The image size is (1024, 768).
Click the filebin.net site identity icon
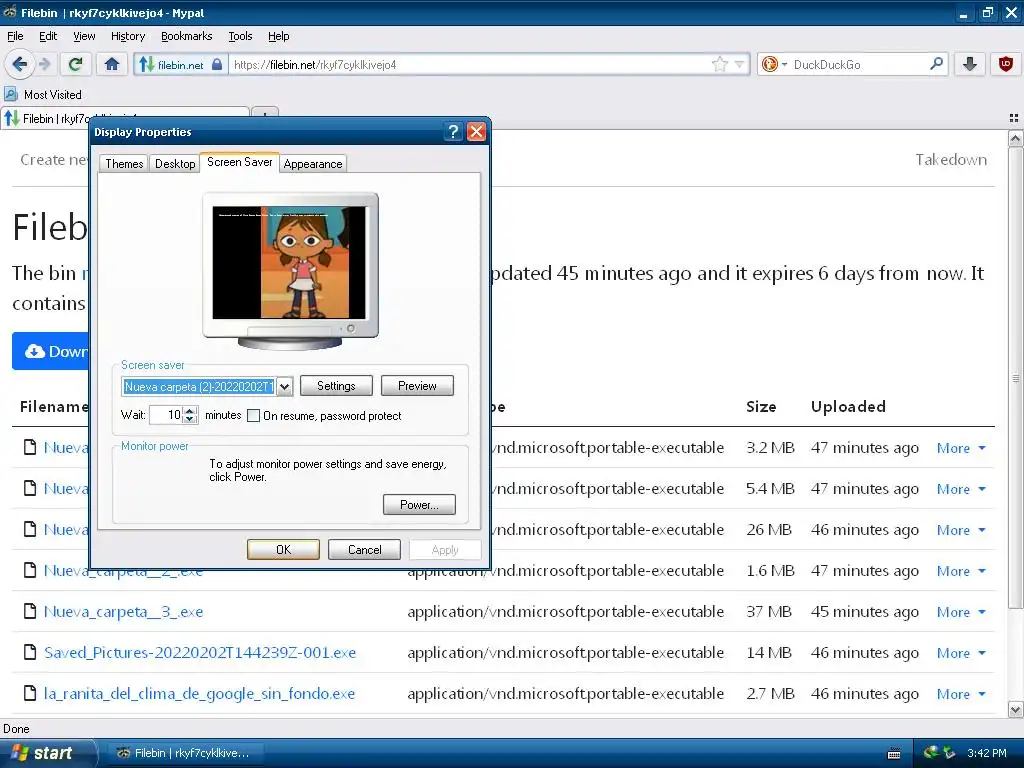pos(180,65)
